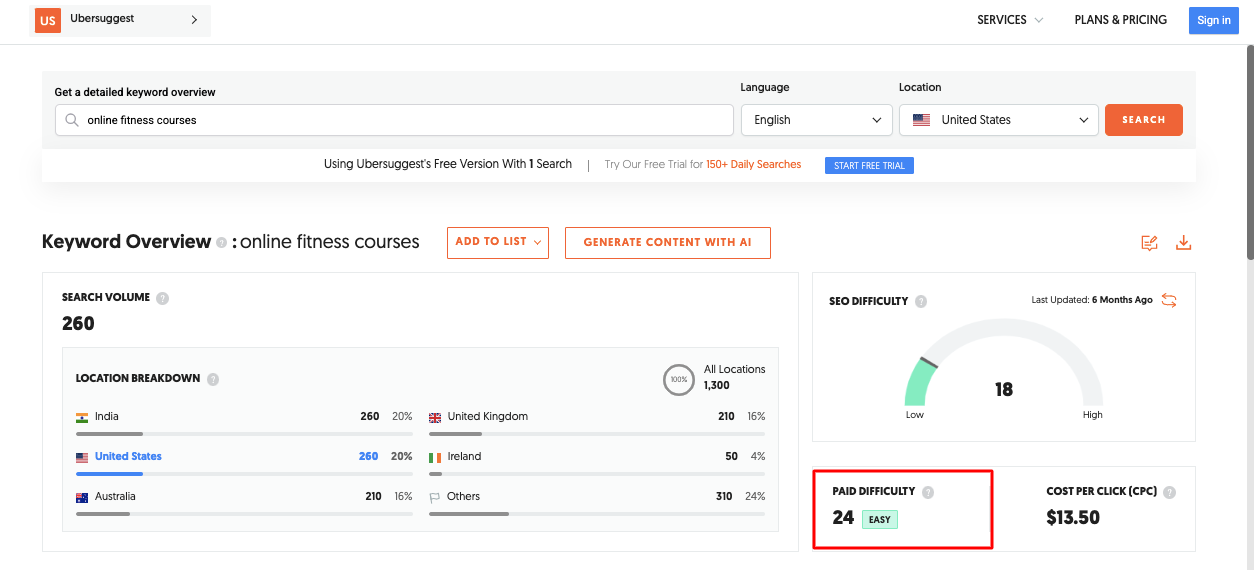This screenshot has height=570, width=1254.
Task: Click the United States flag in the breakdown
Action: 82,457
